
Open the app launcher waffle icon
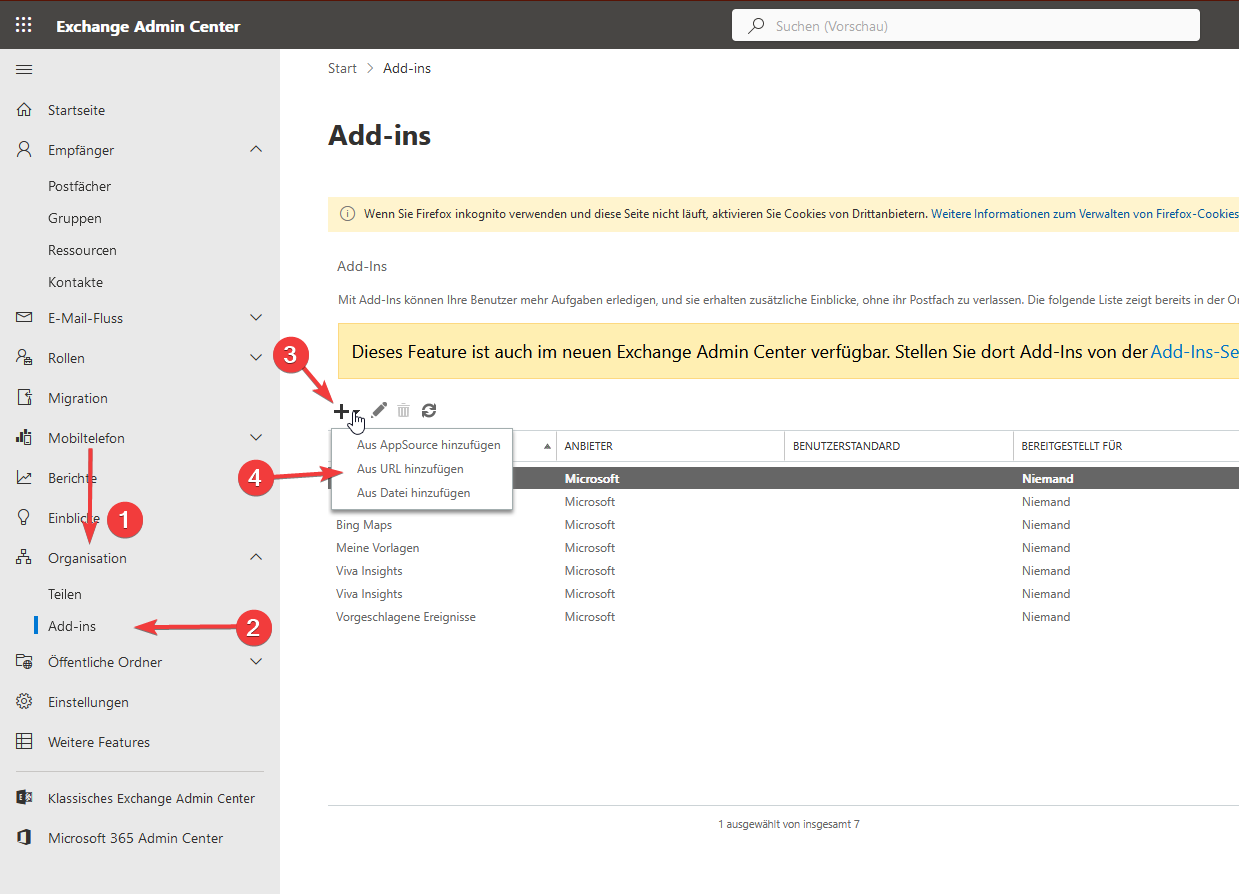24,26
